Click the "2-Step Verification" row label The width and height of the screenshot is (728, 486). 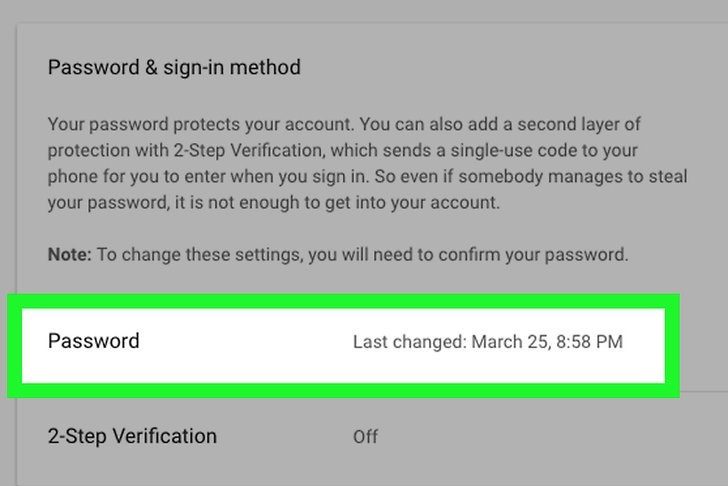pyautogui.click(x=132, y=436)
